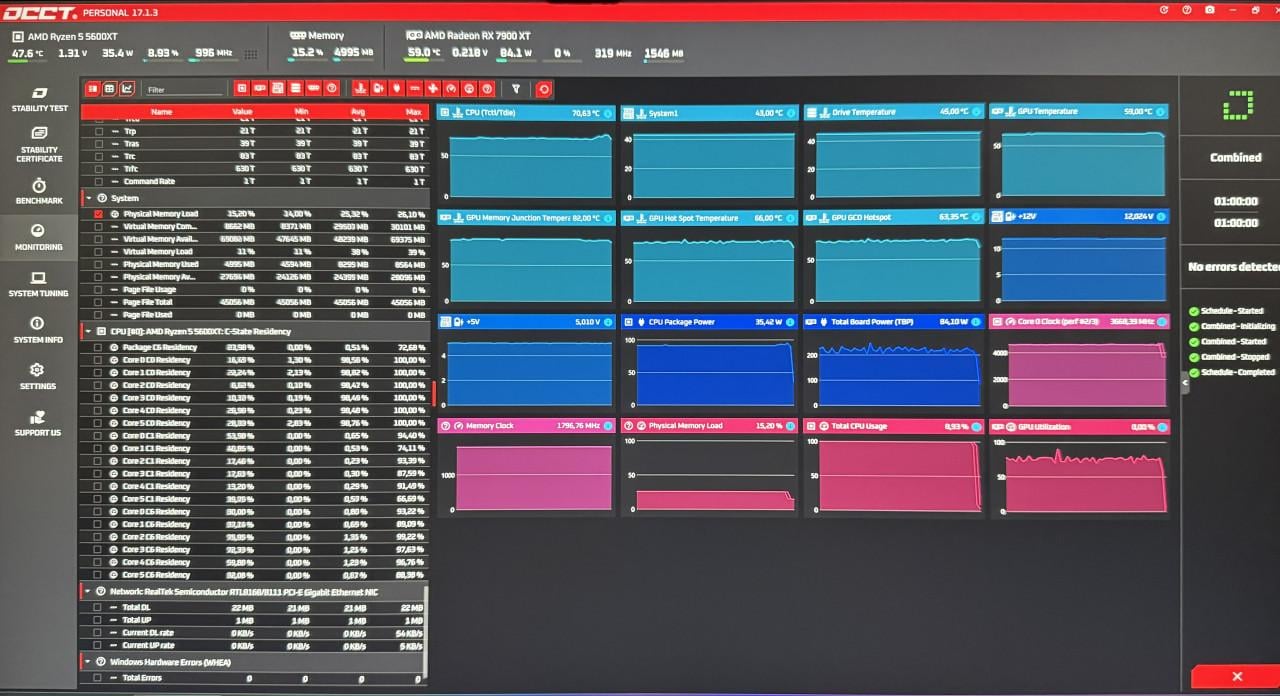Expand the Drive Temperature graph square icon
This screenshot has width=1280, height=696.
point(812,113)
